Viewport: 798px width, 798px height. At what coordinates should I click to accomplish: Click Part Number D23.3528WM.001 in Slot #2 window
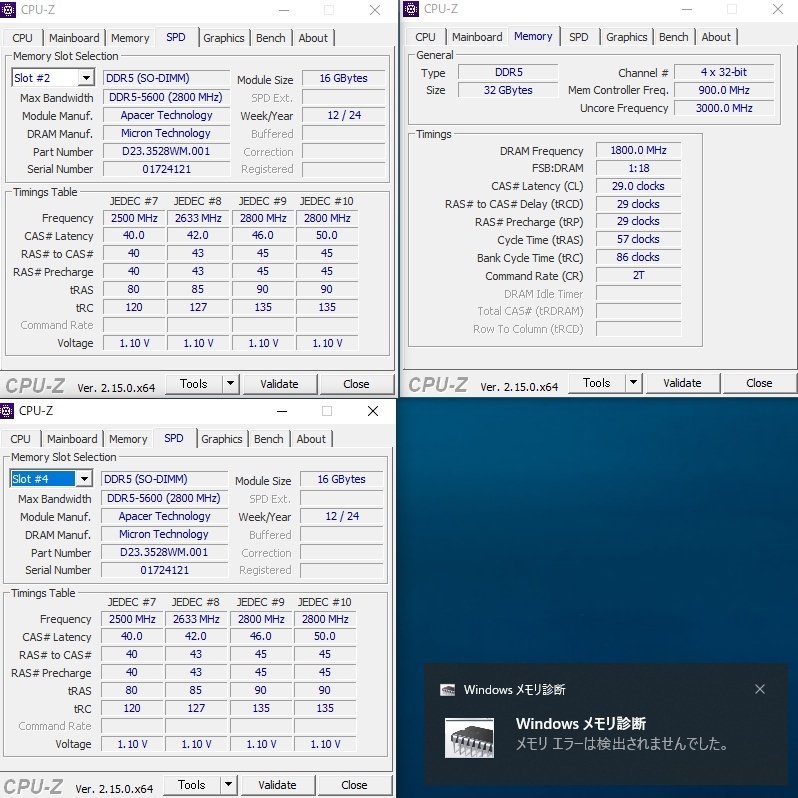(166, 151)
